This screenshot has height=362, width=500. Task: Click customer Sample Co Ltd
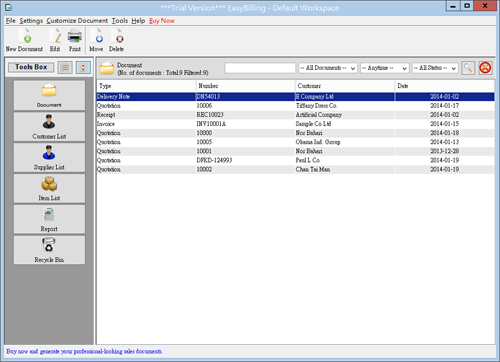313,124
